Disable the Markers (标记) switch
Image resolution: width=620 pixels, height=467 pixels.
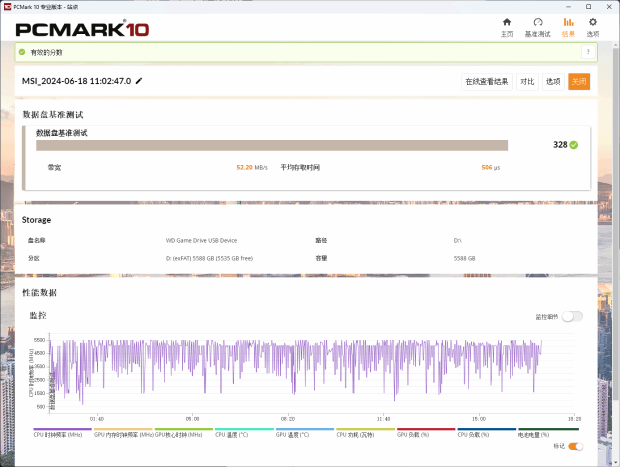pyautogui.click(x=575, y=446)
